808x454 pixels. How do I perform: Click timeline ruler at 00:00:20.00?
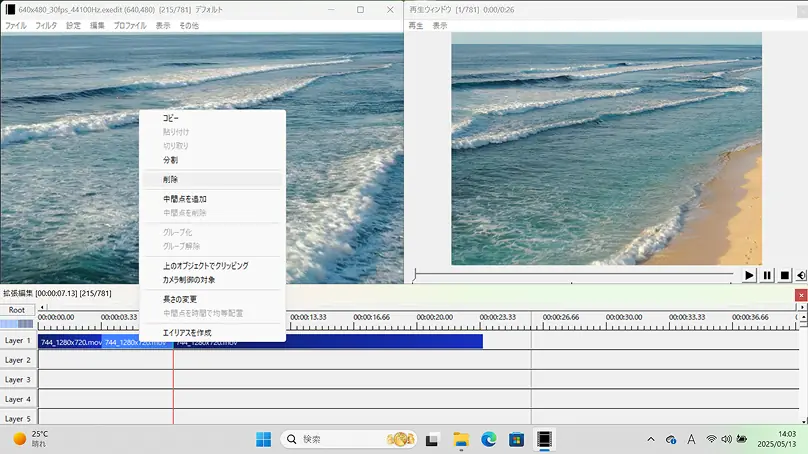point(434,317)
